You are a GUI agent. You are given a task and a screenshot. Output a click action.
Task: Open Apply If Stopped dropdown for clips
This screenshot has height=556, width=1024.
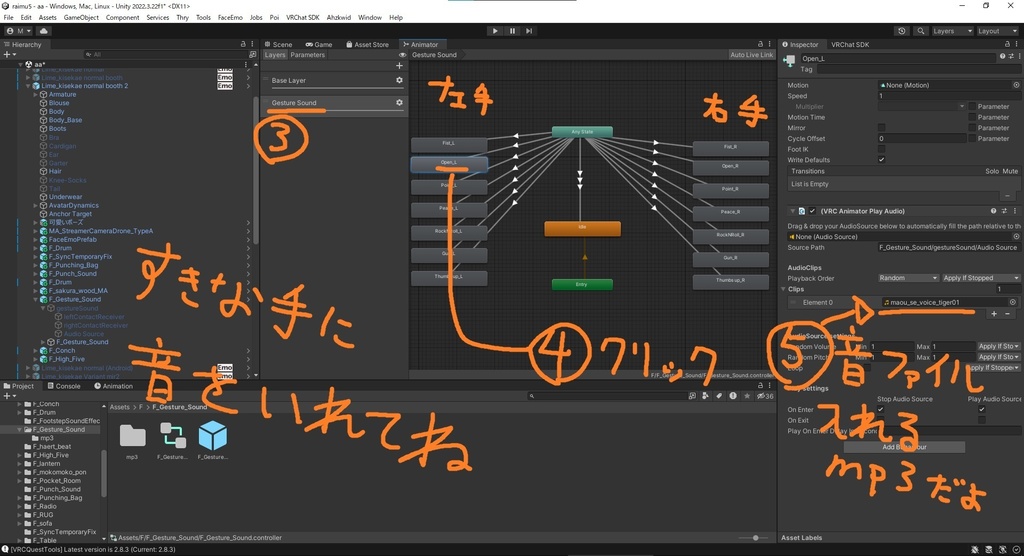point(980,278)
